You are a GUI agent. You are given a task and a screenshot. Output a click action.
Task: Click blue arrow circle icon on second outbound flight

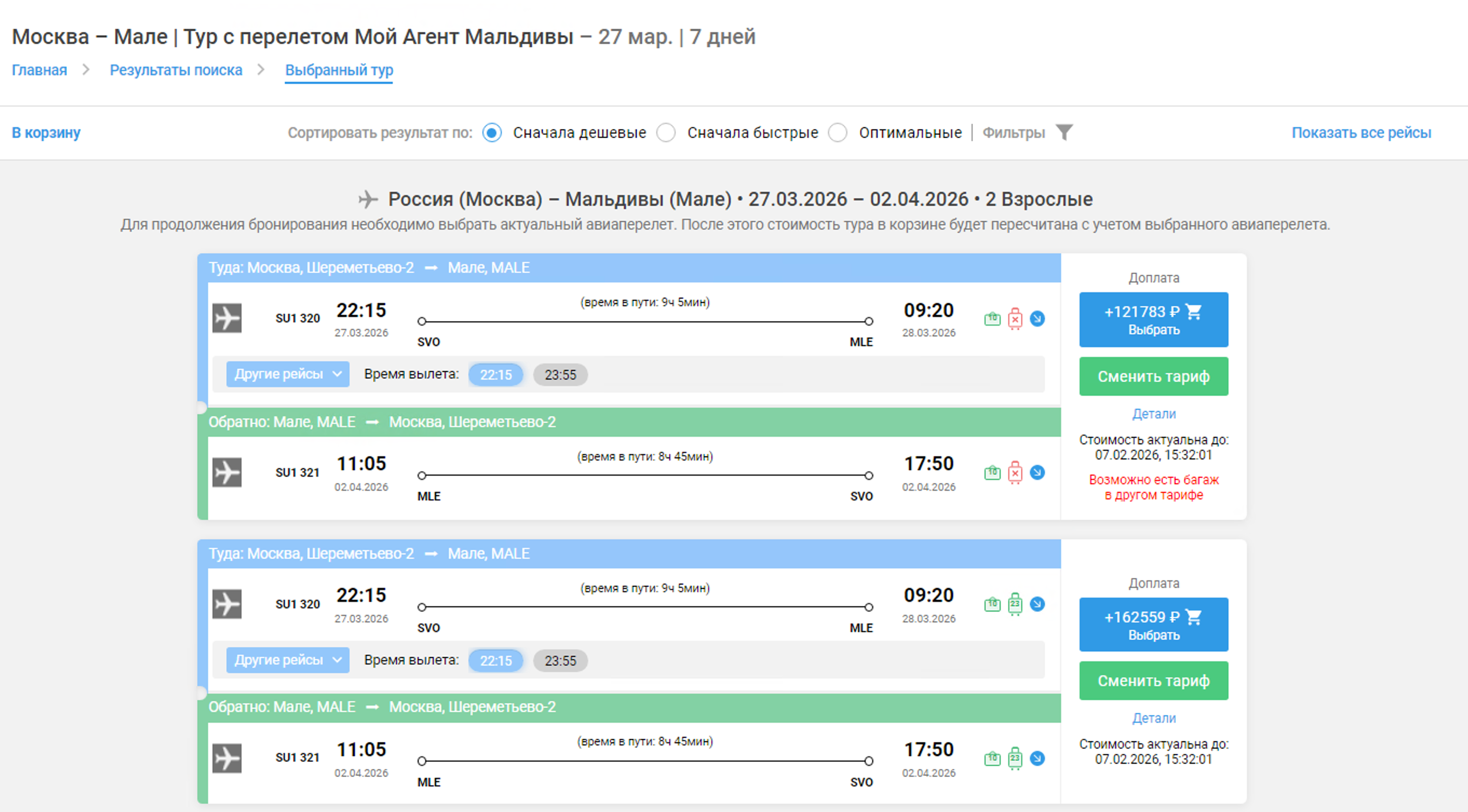tap(1037, 604)
